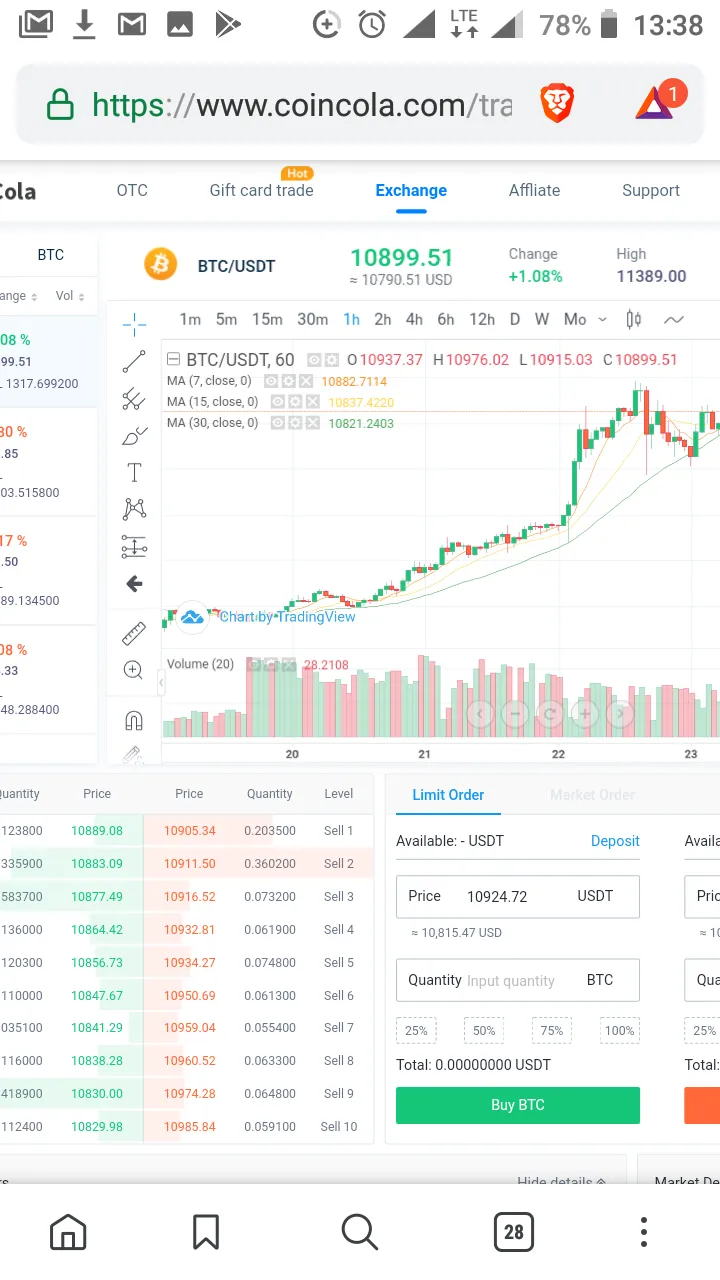This screenshot has width=720, height=1280.
Task: Select the prediction and measurement tool
Action: pyautogui.click(x=134, y=546)
